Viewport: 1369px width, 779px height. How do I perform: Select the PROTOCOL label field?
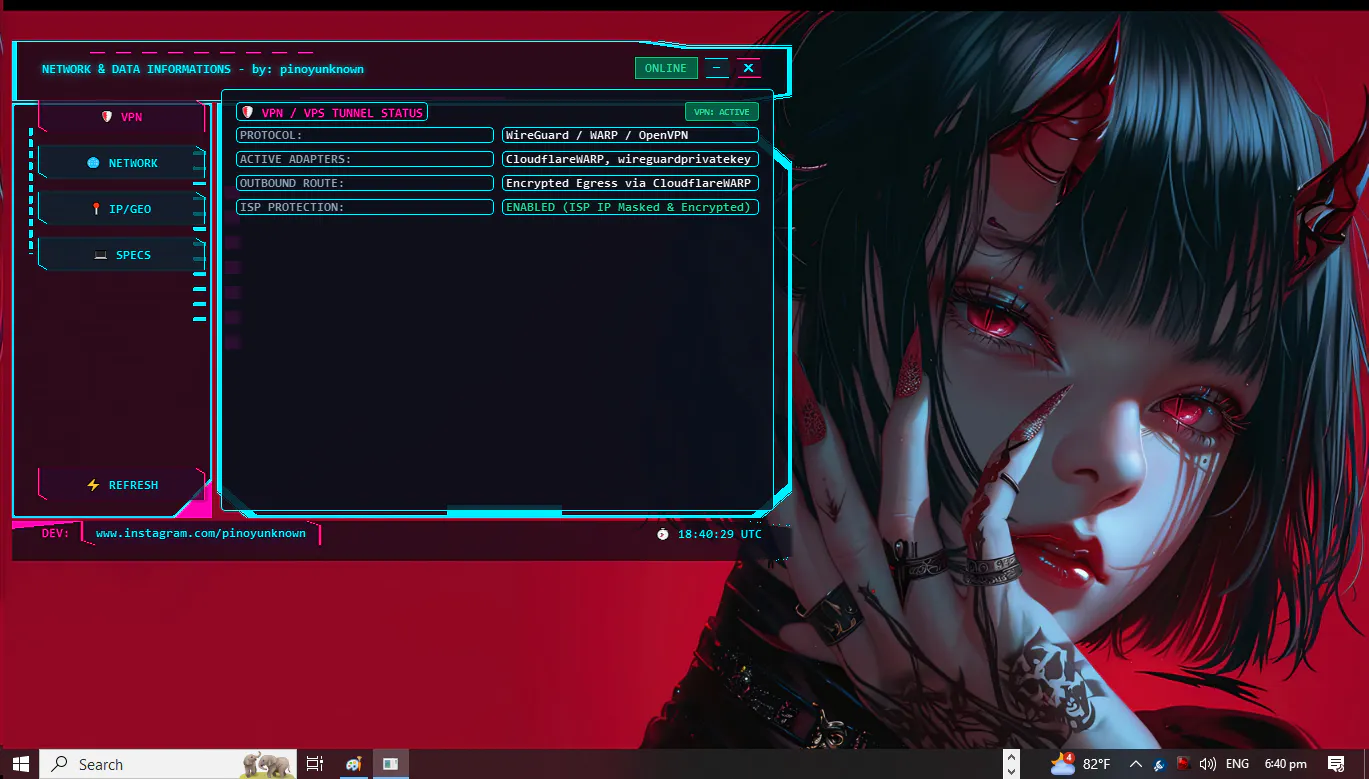pyautogui.click(x=365, y=135)
